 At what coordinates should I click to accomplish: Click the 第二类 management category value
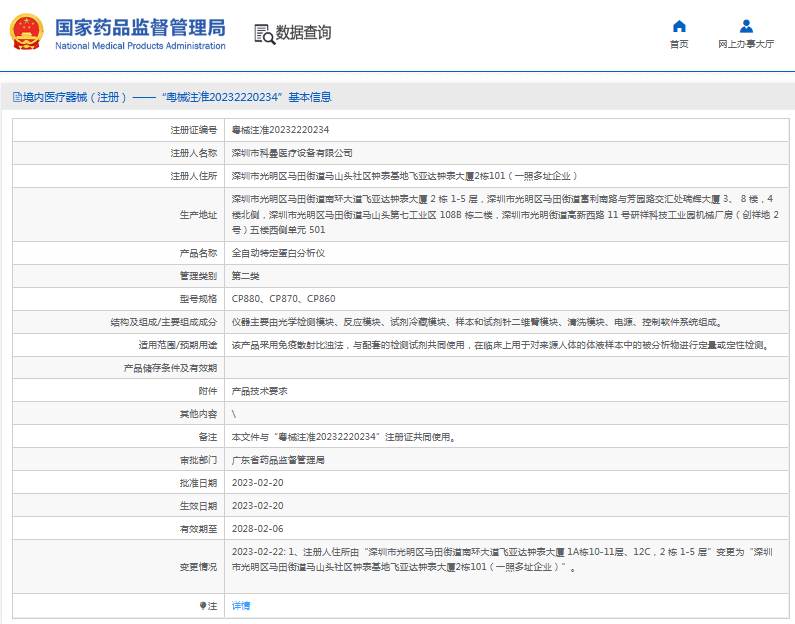pyautogui.click(x=245, y=276)
